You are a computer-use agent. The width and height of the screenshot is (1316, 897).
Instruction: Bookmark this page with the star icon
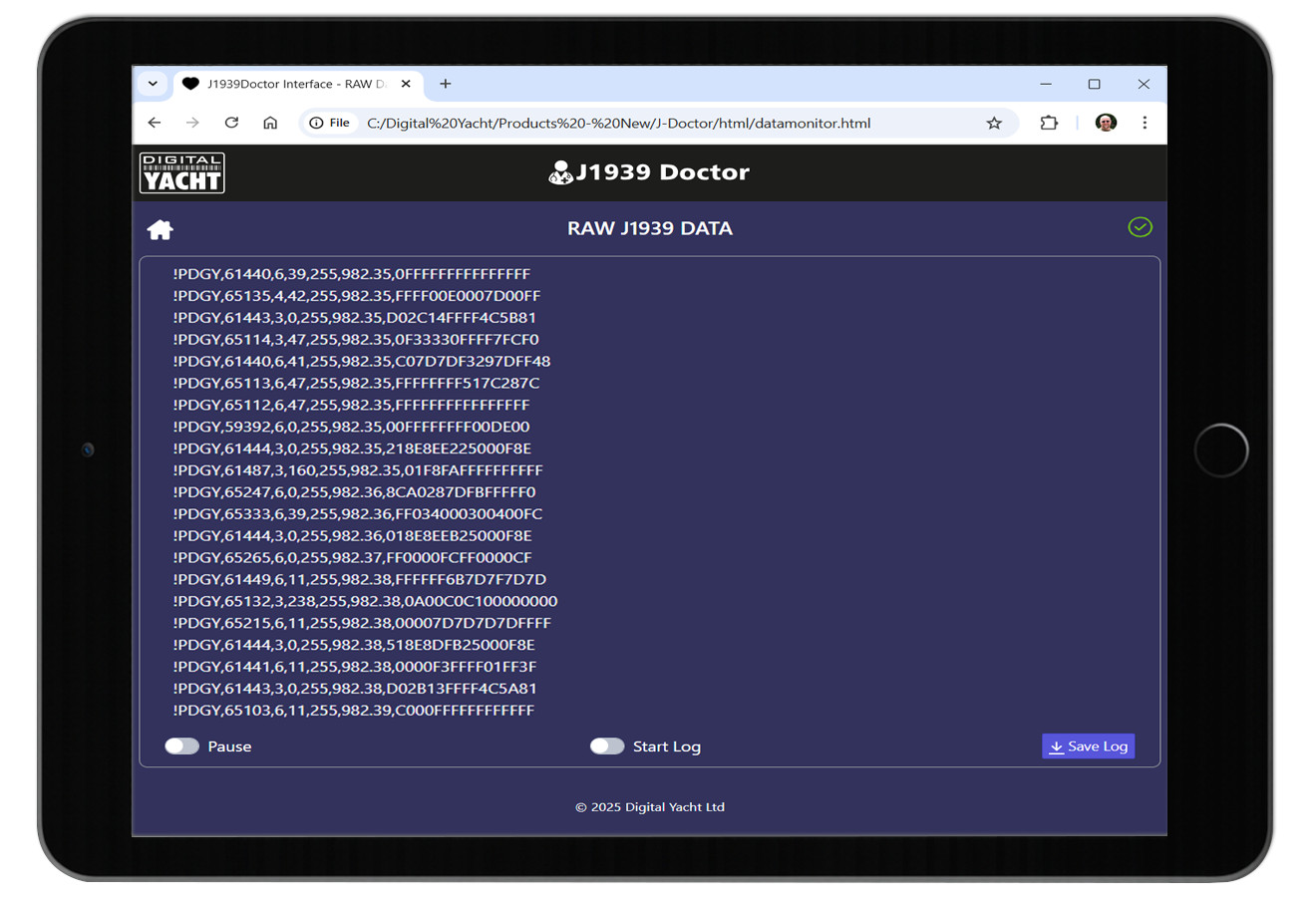pyautogui.click(x=994, y=123)
